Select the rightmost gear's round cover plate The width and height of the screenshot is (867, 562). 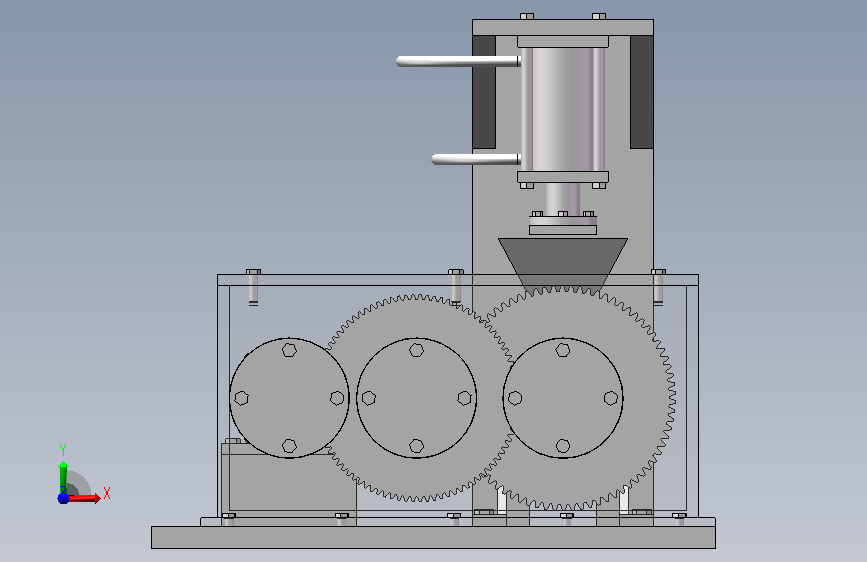[x=563, y=398]
